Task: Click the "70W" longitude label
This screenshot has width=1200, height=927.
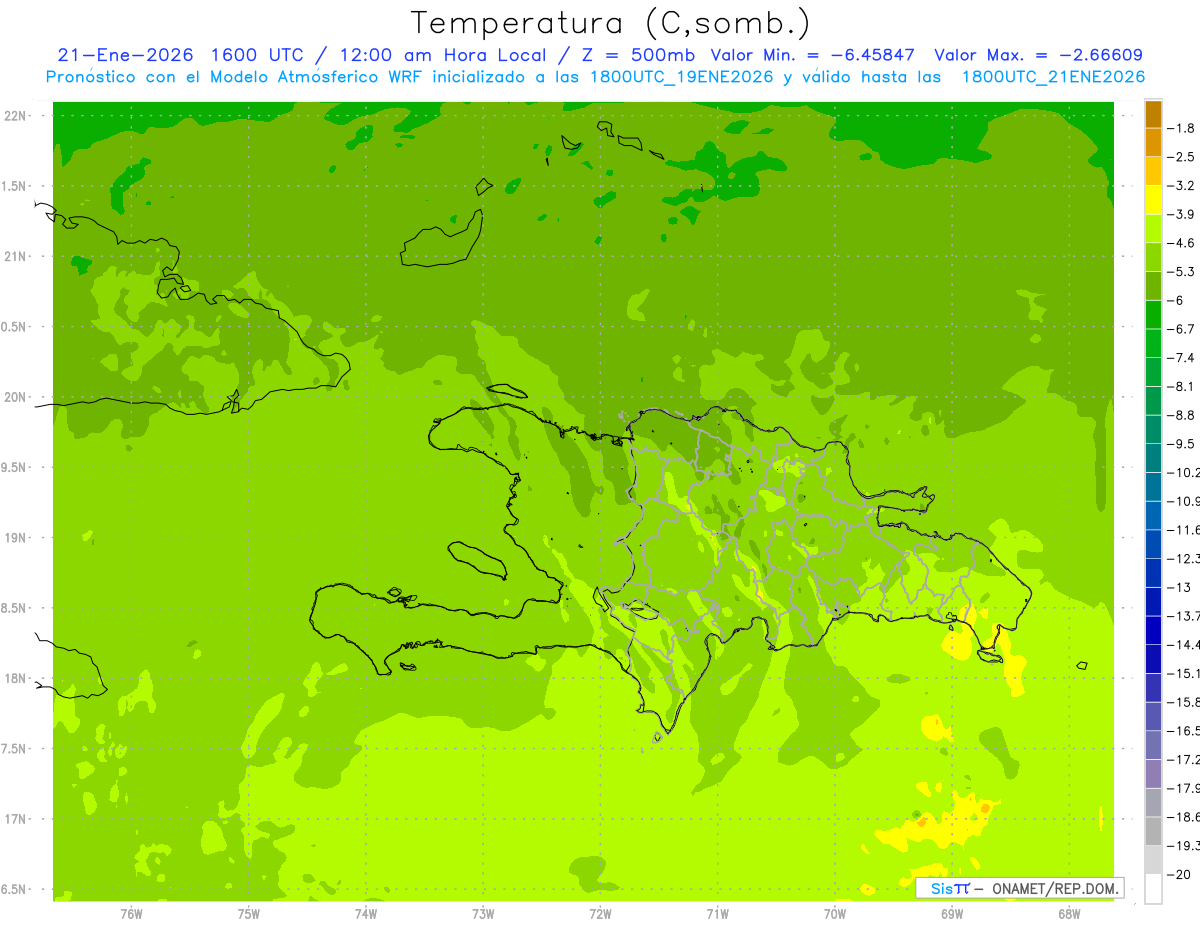Action: (x=835, y=914)
